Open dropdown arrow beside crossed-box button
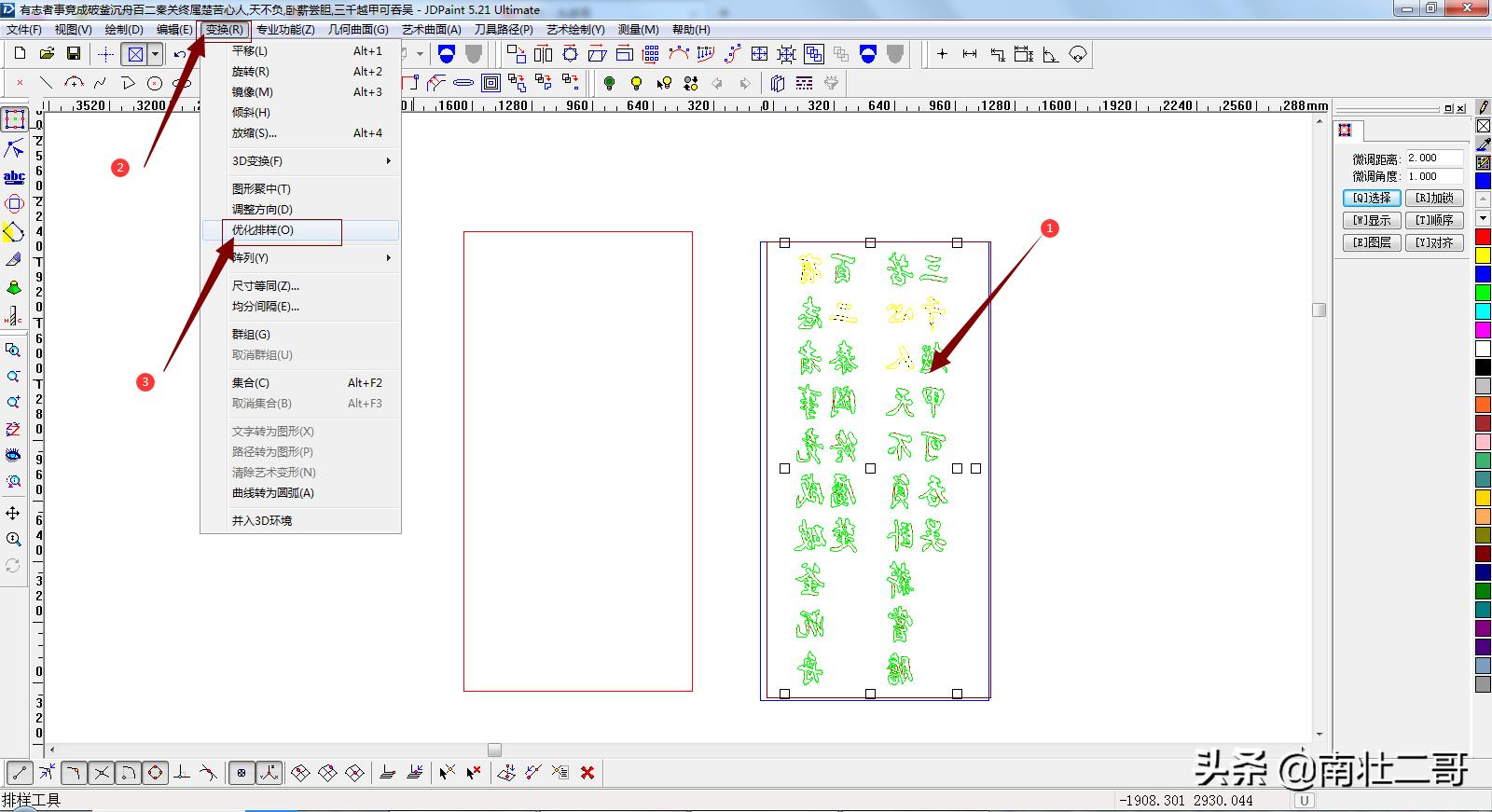Image resolution: width=1492 pixels, height=812 pixels. coord(156,54)
